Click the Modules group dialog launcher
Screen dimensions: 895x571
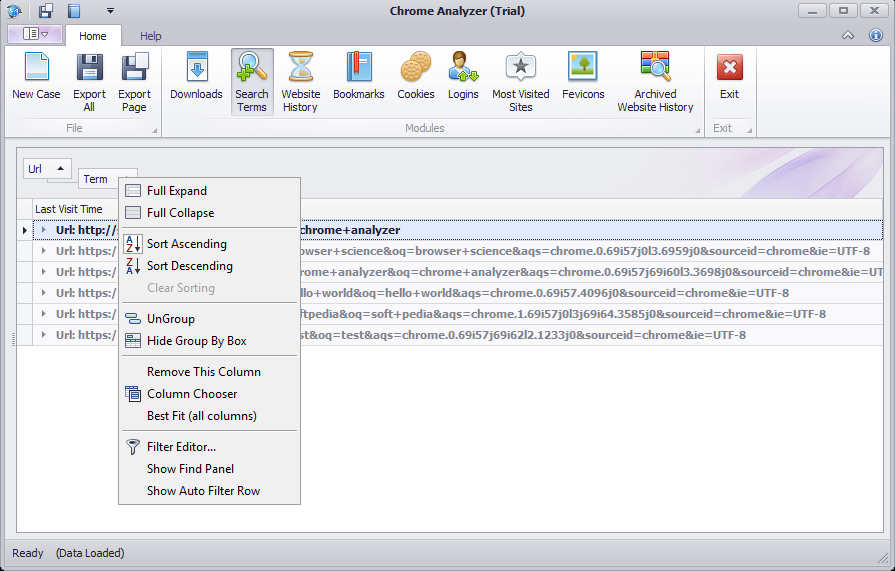click(698, 131)
